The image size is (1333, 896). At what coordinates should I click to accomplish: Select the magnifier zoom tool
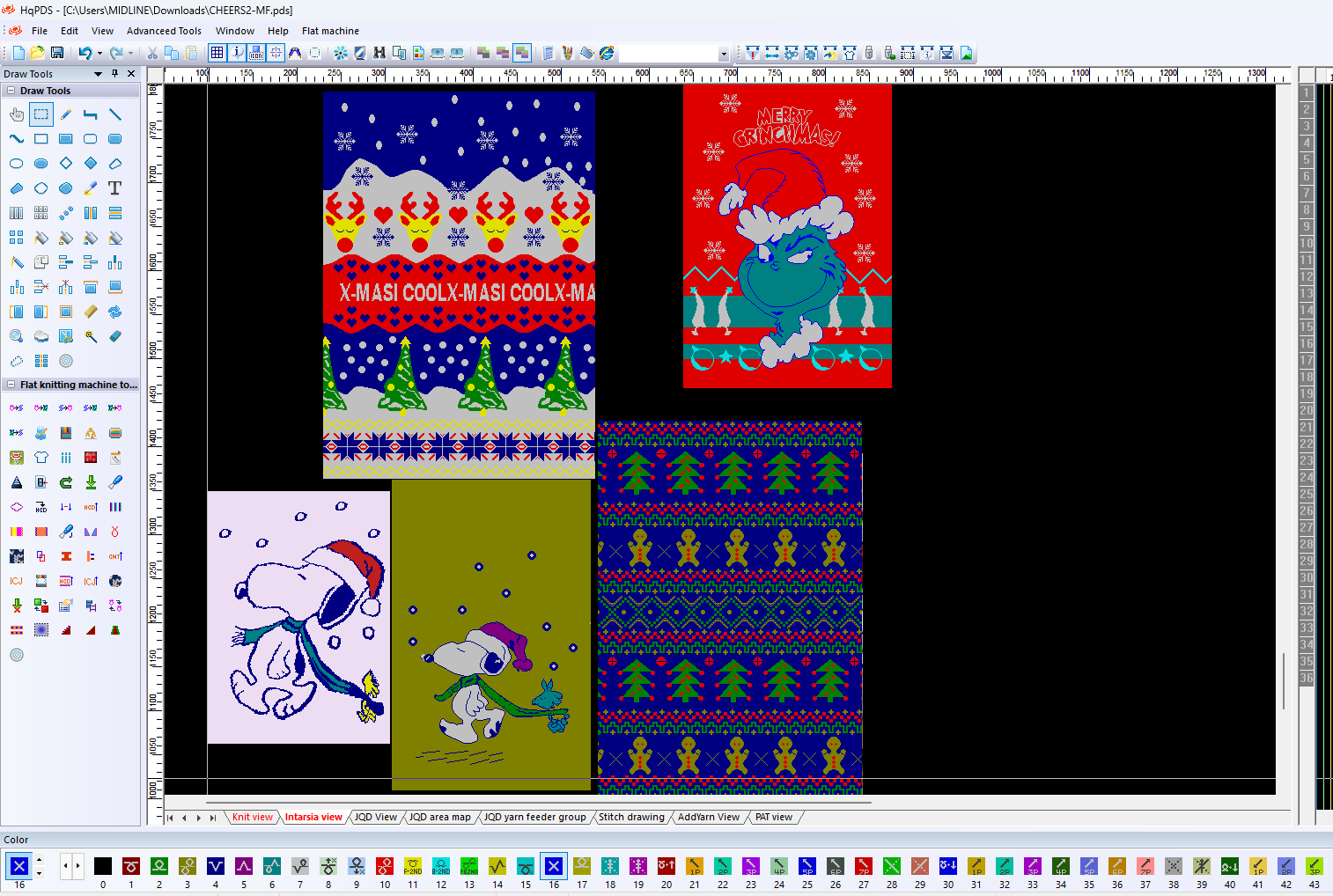[x=17, y=336]
